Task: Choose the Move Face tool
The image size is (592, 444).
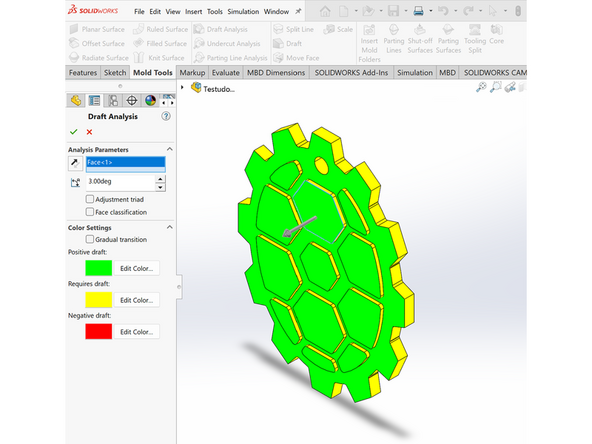Action: pyautogui.click(x=296, y=58)
